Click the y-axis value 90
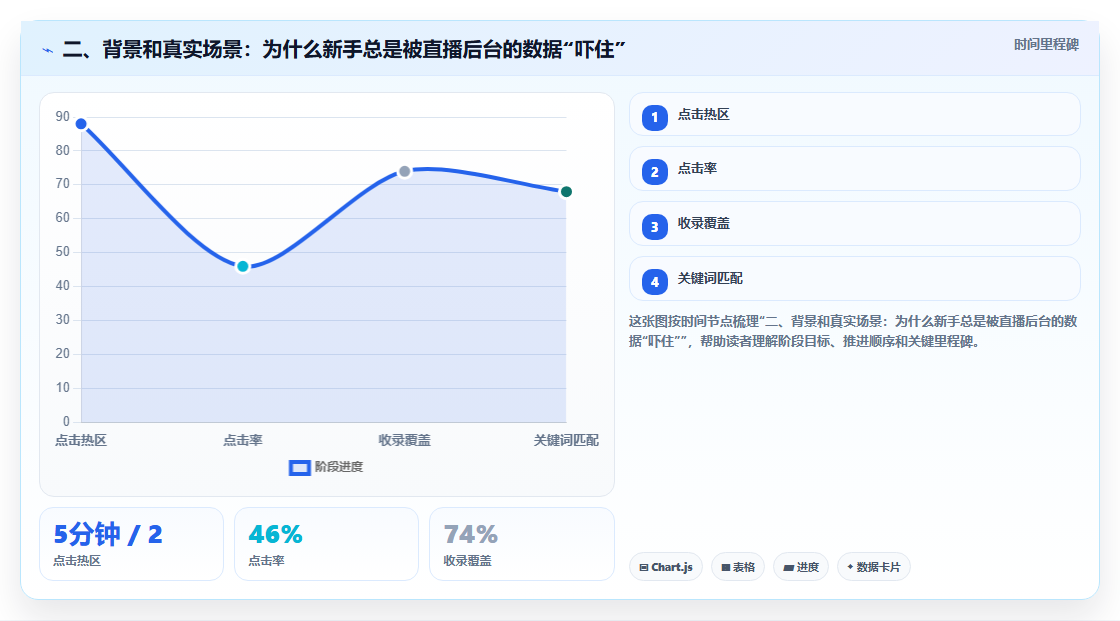 point(63,116)
